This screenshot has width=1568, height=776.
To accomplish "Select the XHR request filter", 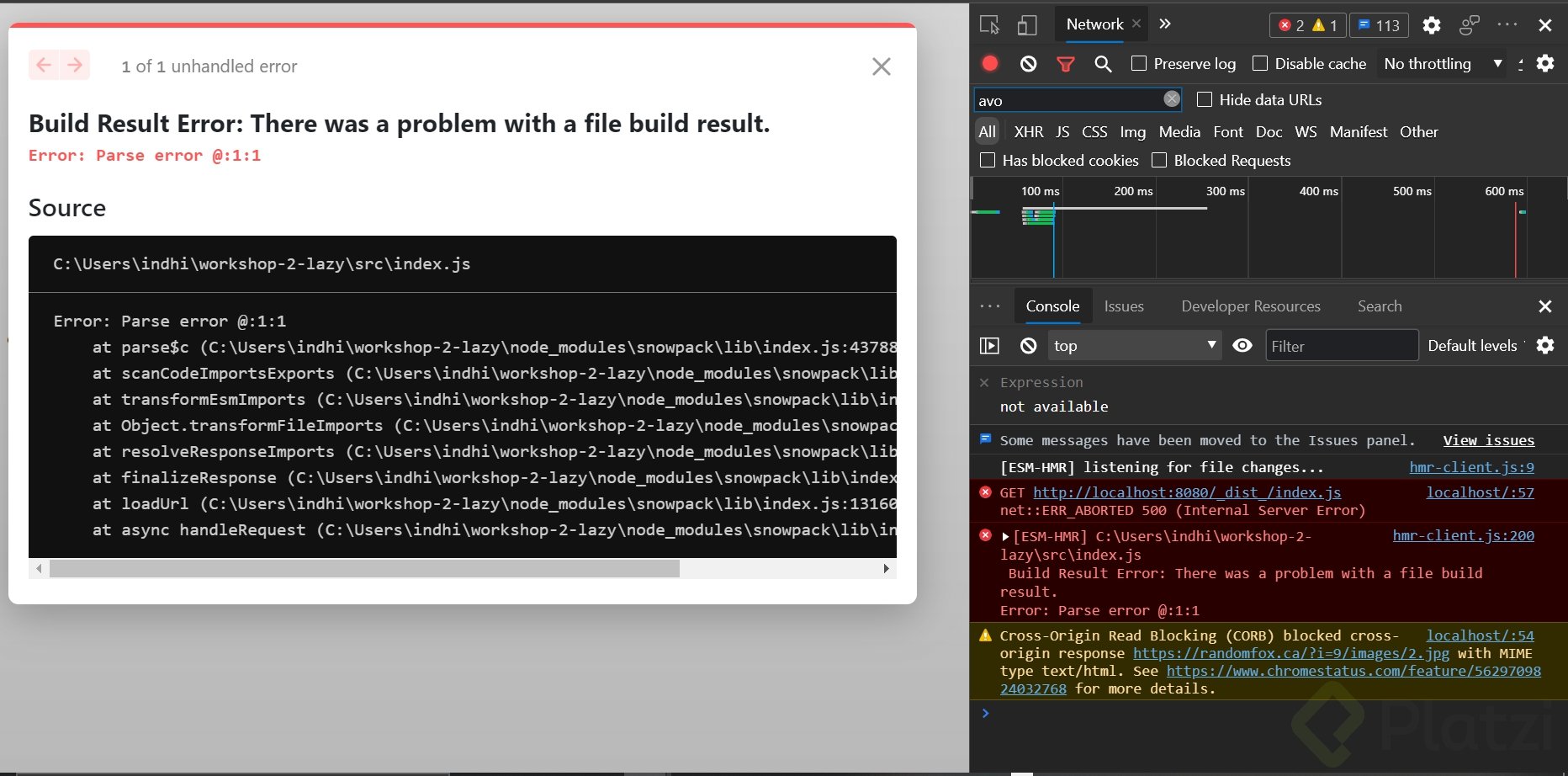I will [1028, 131].
